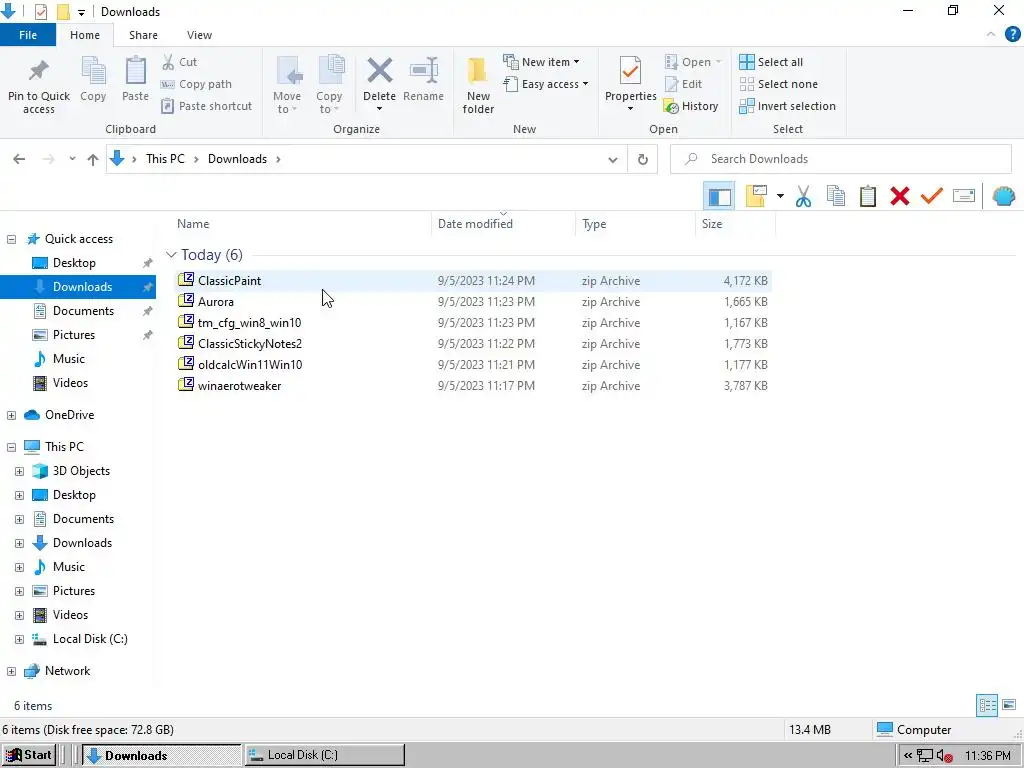Switch to large icons view in status bar

(1009, 705)
